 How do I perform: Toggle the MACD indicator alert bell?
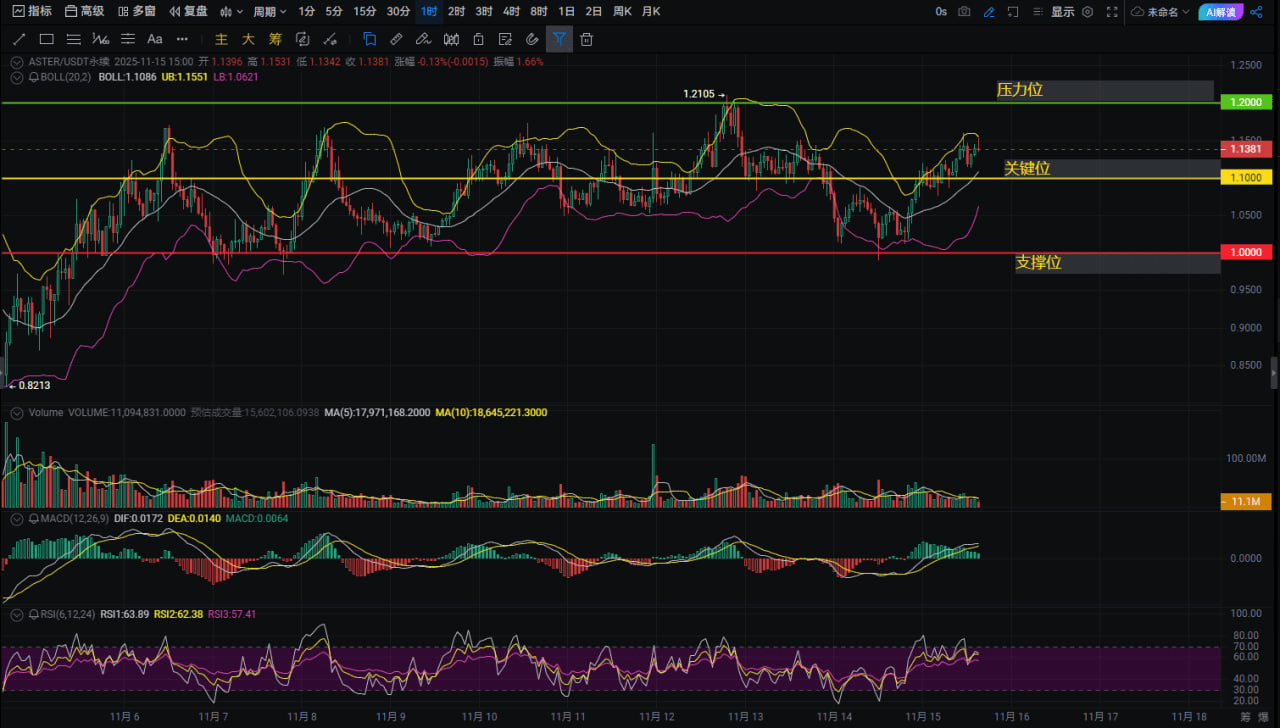(33, 519)
